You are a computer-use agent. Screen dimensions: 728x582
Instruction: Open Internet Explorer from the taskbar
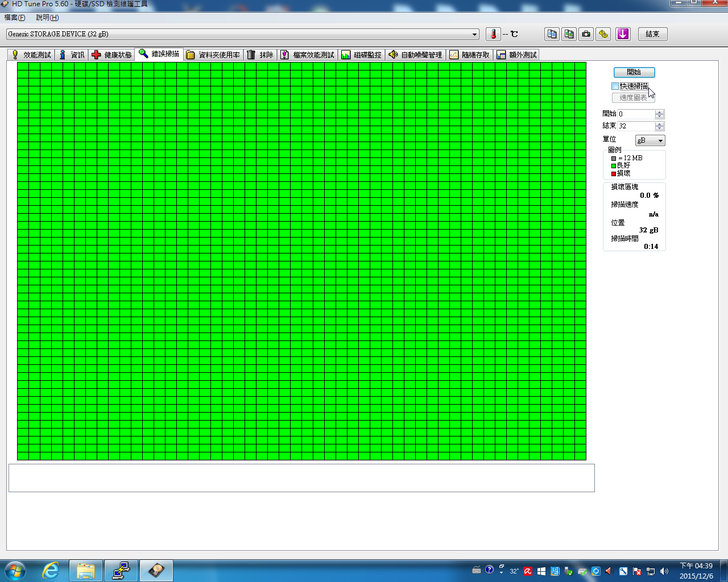[x=50, y=569]
